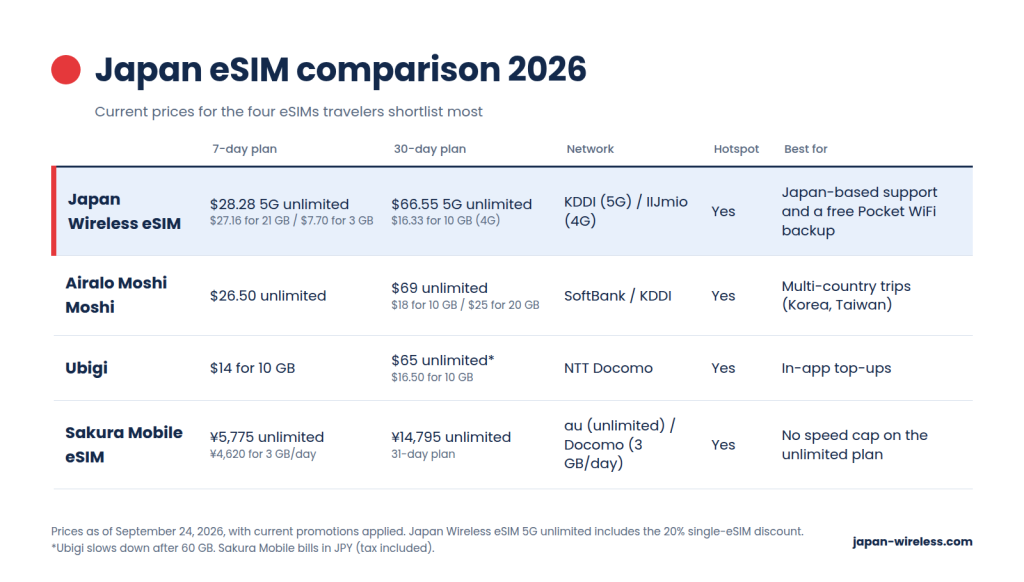Click the 'Hotspot' column header
This screenshot has height=582, width=1024.
pyautogui.click(x=736, y=149)
